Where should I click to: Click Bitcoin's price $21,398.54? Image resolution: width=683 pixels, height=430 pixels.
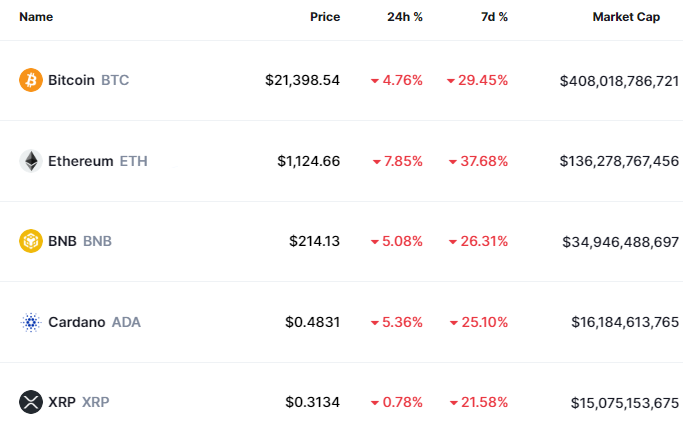point(302,80)
